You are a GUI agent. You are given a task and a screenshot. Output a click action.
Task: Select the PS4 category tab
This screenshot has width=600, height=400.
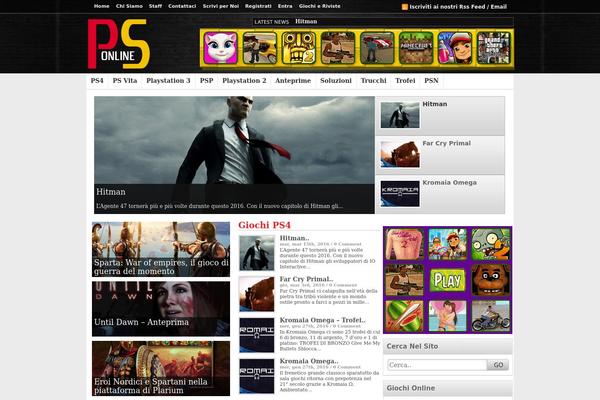pos(97,81)
